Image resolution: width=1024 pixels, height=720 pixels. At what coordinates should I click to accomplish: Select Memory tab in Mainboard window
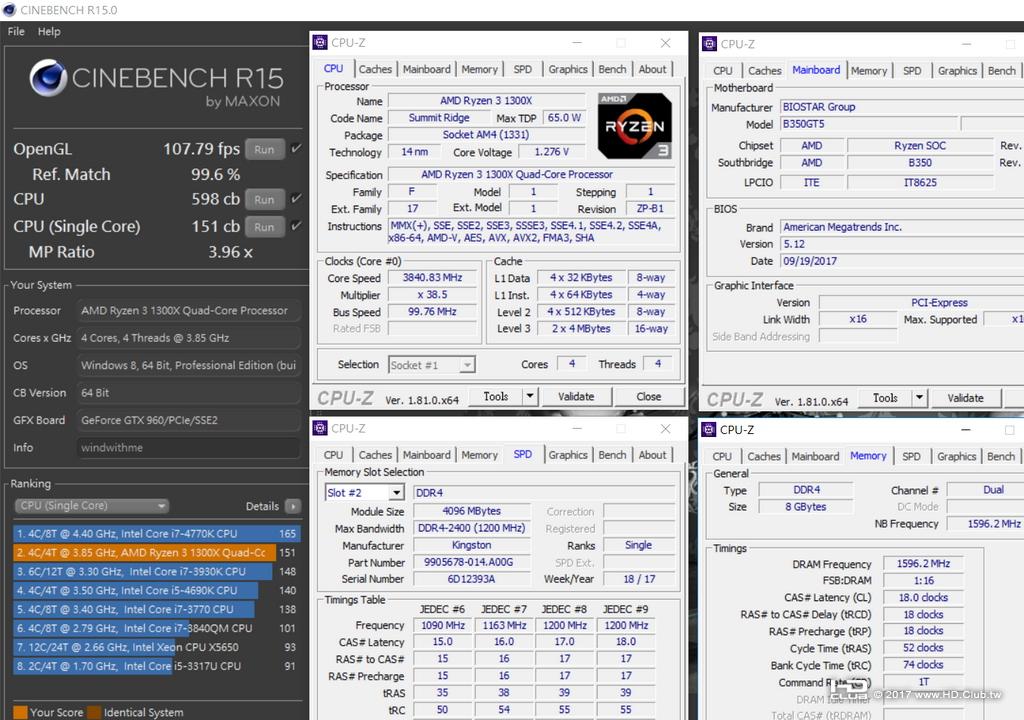click(869, 71)
